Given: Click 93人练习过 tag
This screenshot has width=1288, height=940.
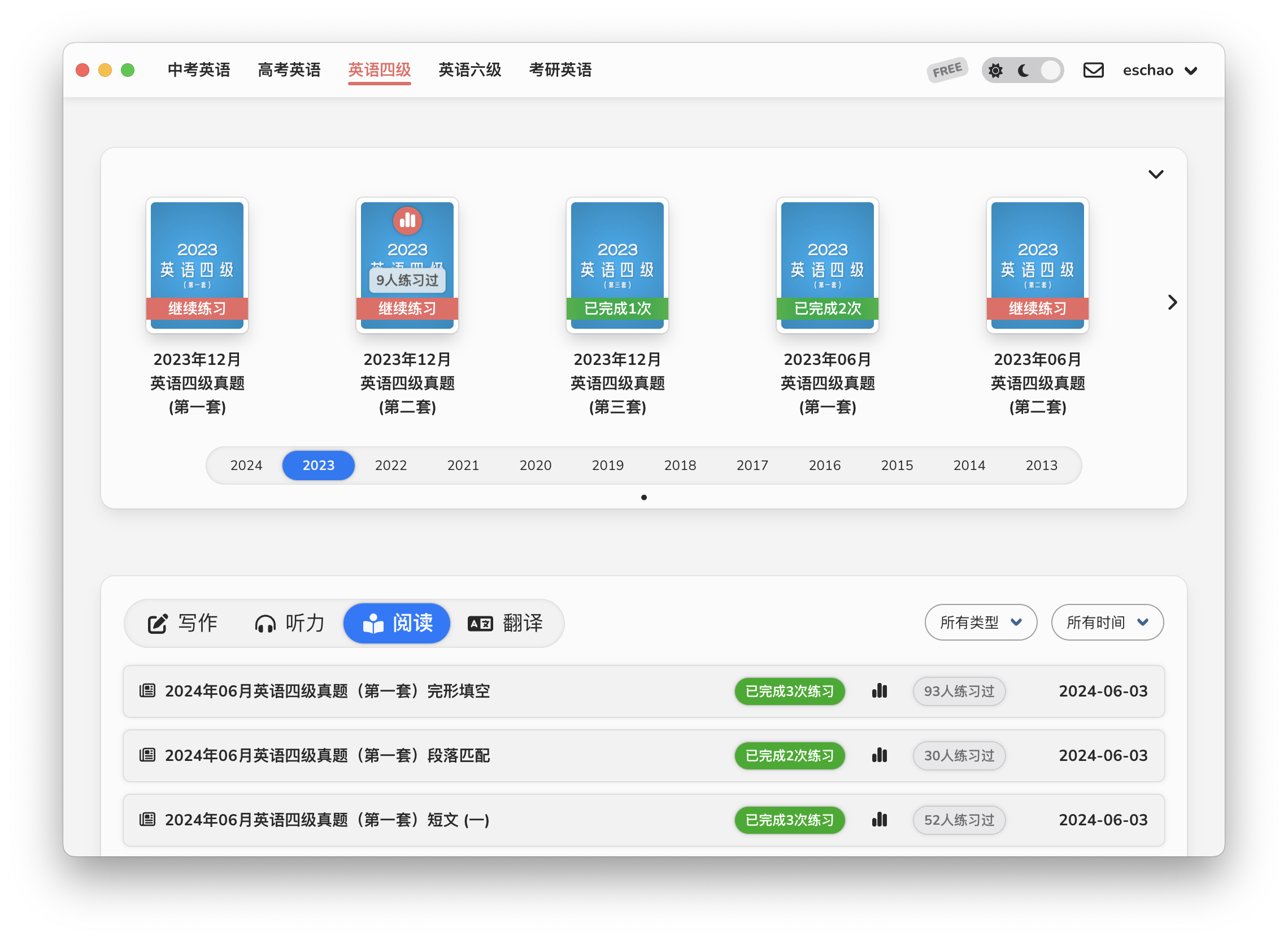Looking at the screenshot, I should 959,691.
